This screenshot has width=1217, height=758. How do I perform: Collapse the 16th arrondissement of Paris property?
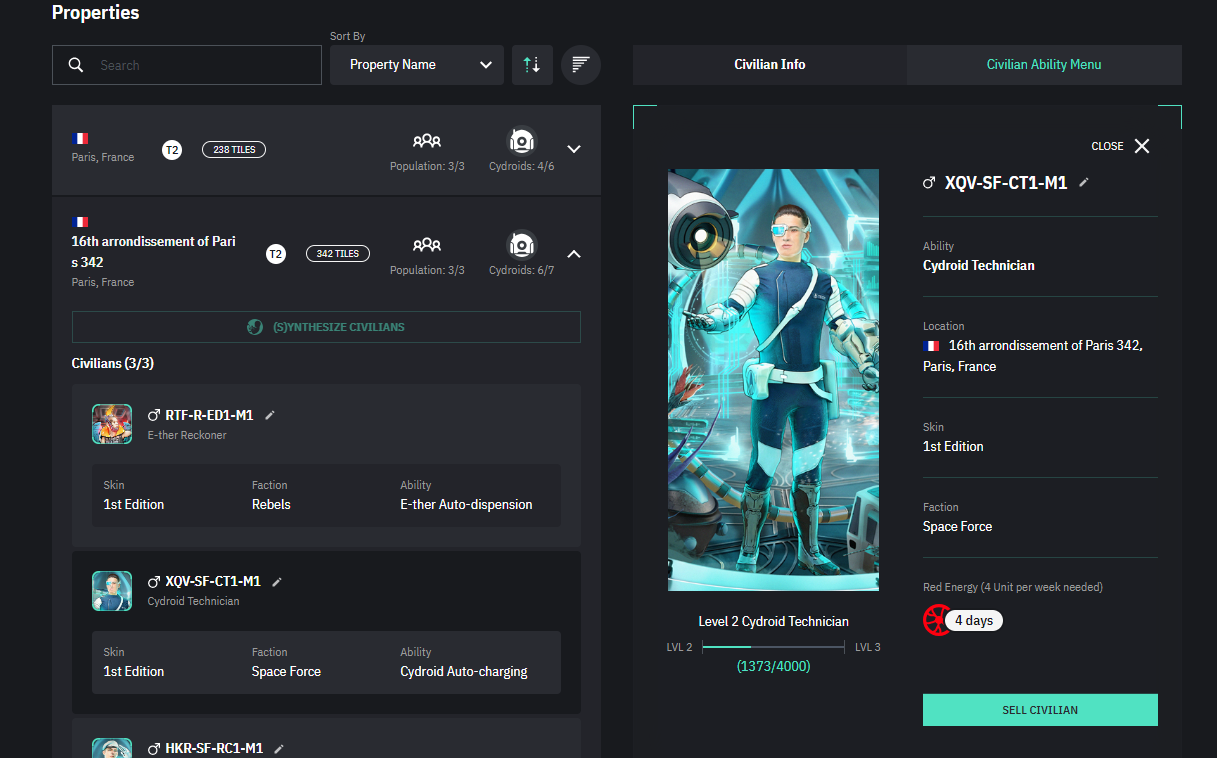(574, 254)
